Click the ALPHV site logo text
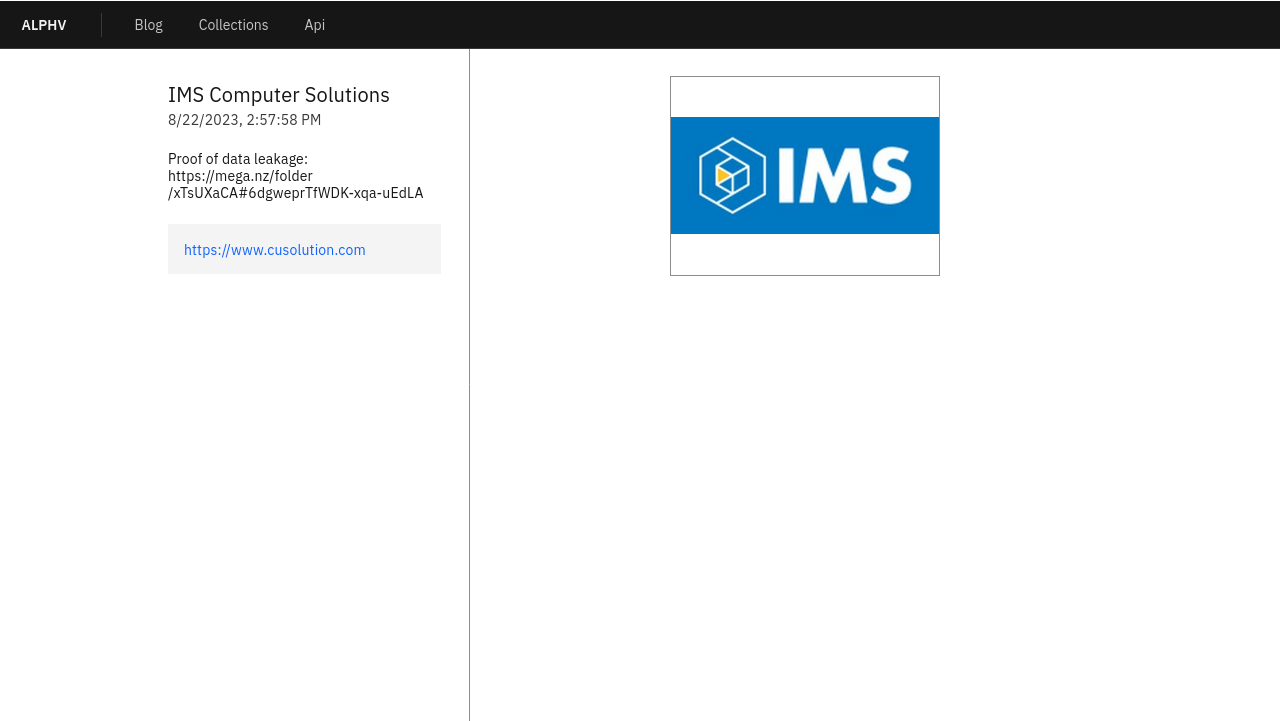Image resolution: width=1280 pixels, height=721 pixels. pyautogui.click(x=44, y=25)
